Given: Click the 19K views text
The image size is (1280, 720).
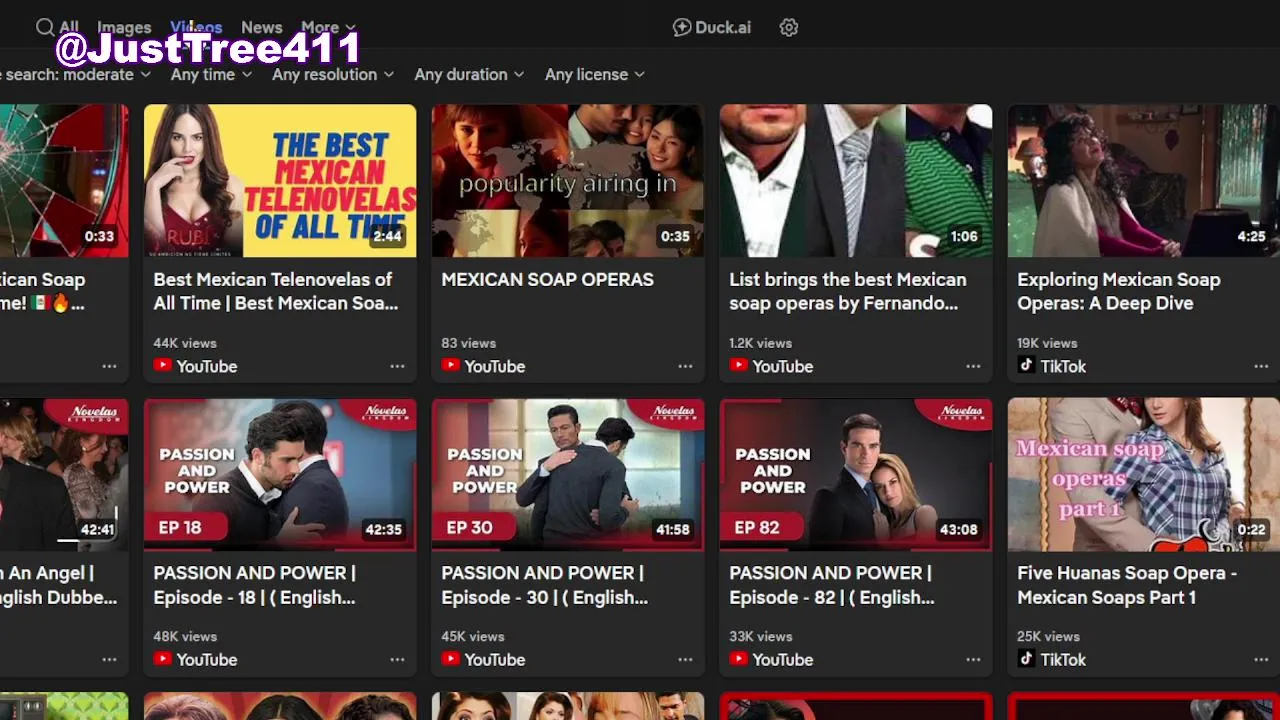Looking at the screenshot, I should tap(1047, 343).
